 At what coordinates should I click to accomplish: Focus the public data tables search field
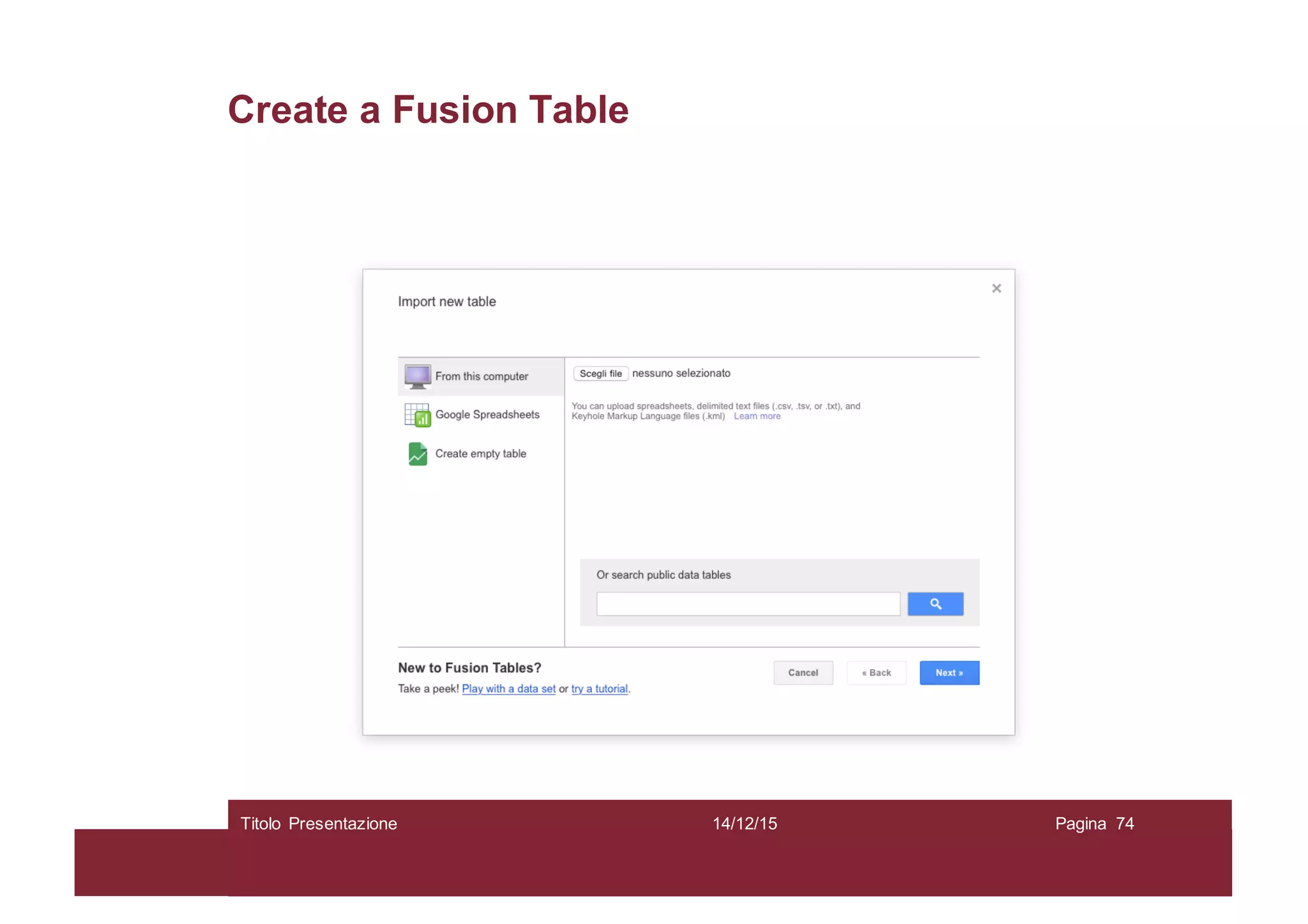click(x=748, y=603)
